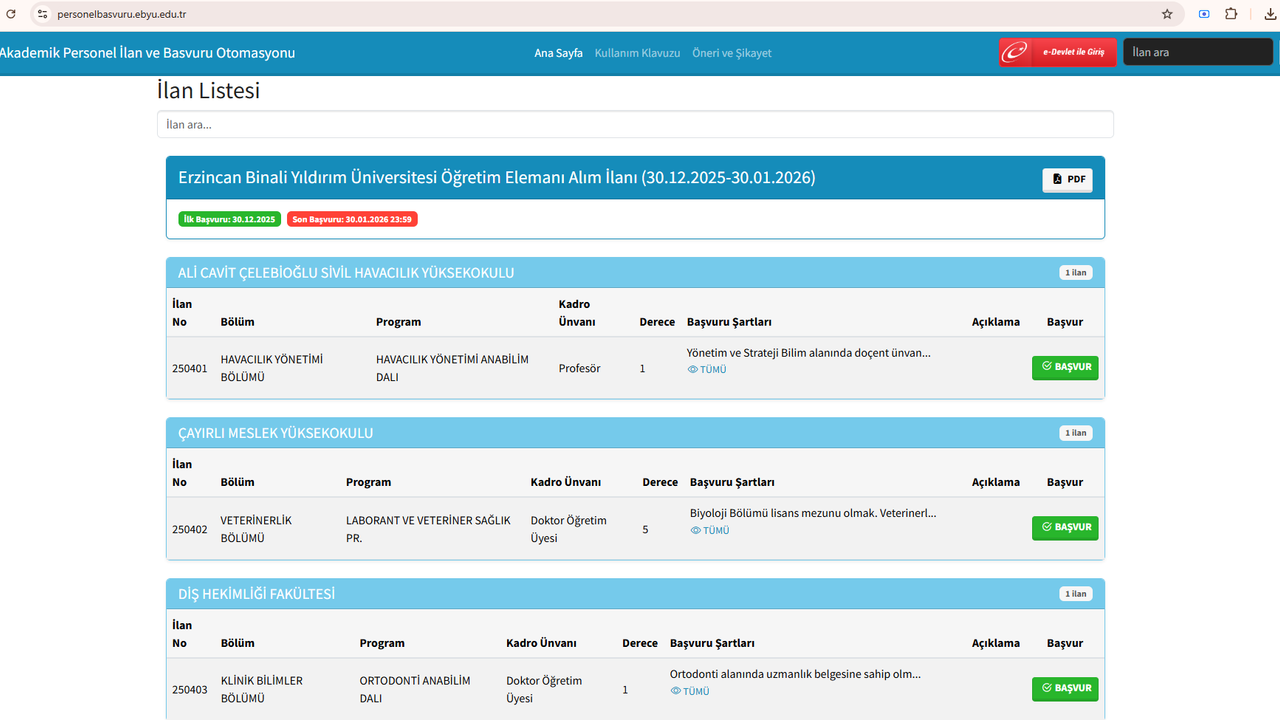Show all requirements (TÜMÜ) for listing 250401

point(708,370)
